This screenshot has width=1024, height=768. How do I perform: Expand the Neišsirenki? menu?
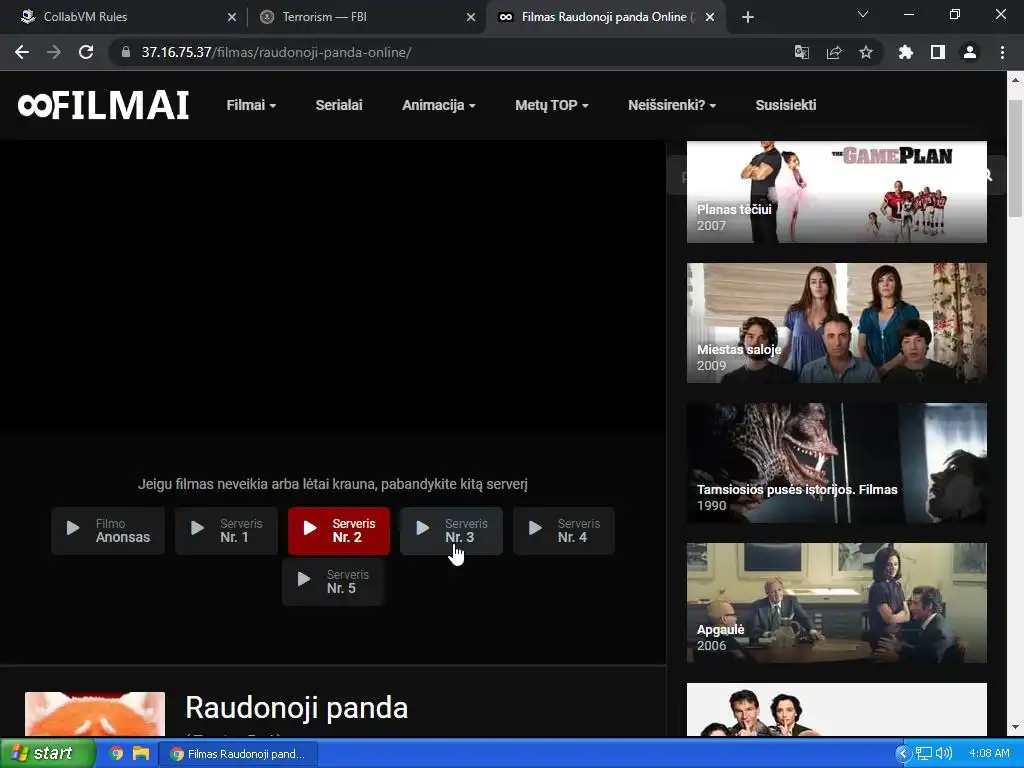(x=672, y=105)
